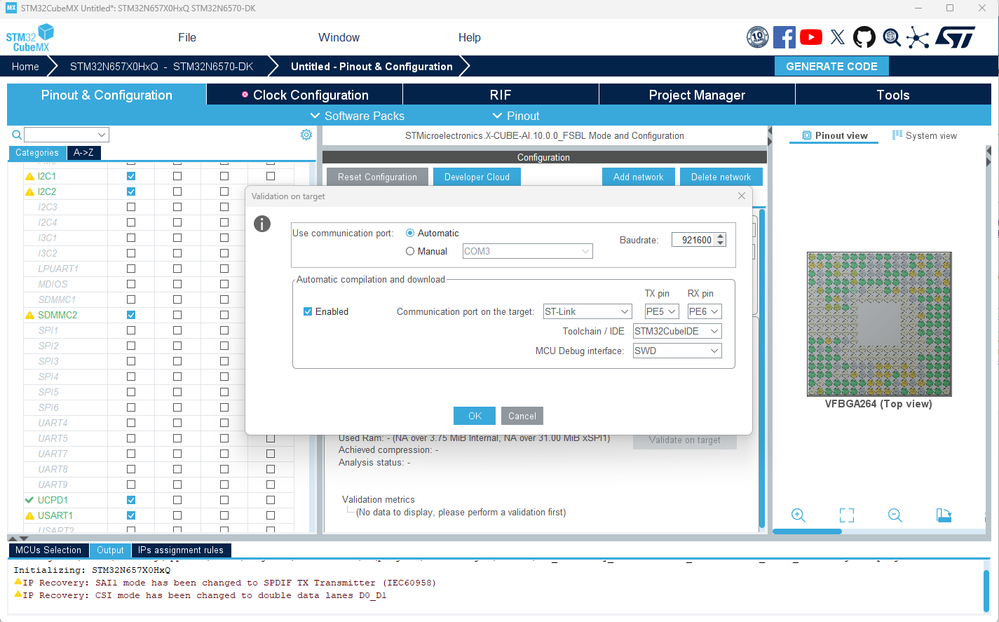
Task: Open the ST-Link communication port dropdown
Action: point(587,312)
